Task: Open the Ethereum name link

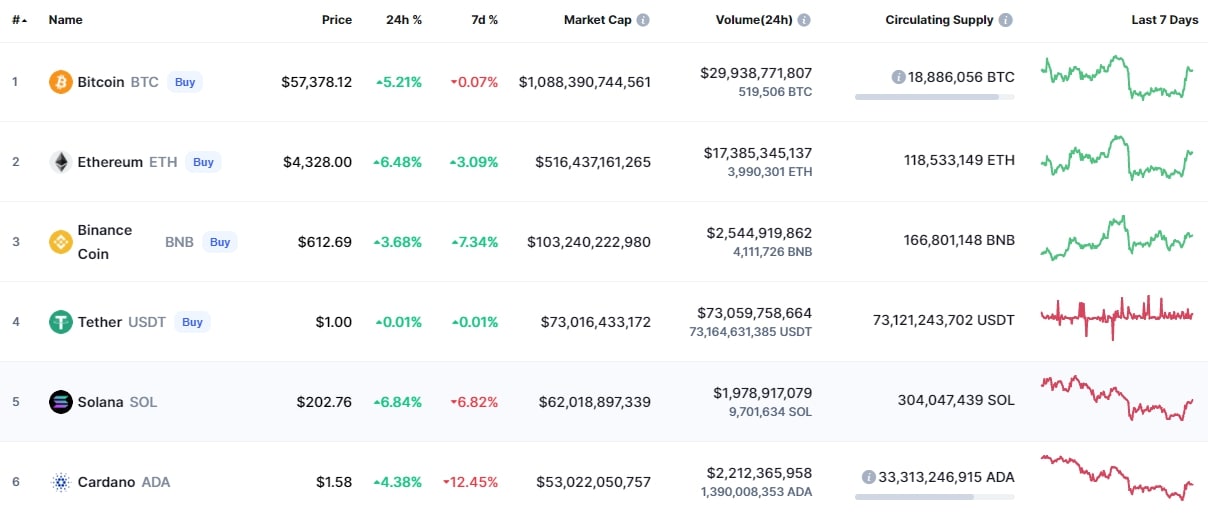Action: click(x=110, y=162)
